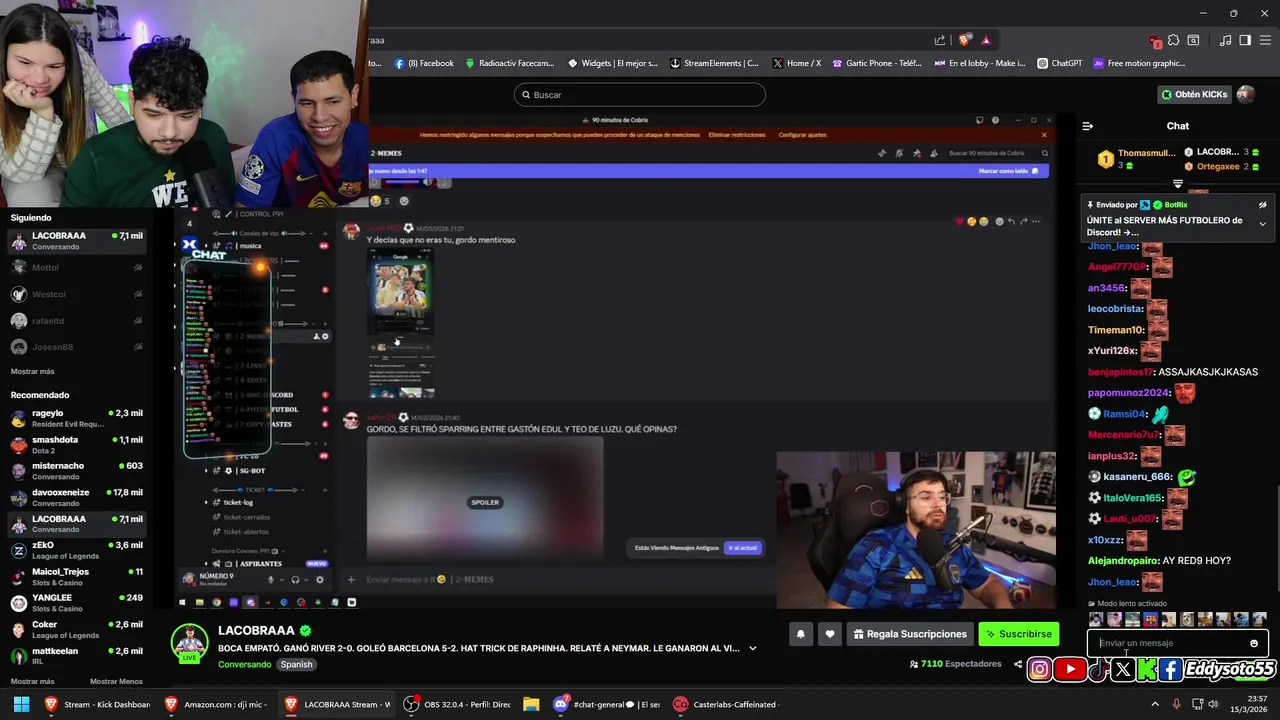Switch to the Amazon.com dji mic taskbar window
1280x720 pixels.
[217, 704]
